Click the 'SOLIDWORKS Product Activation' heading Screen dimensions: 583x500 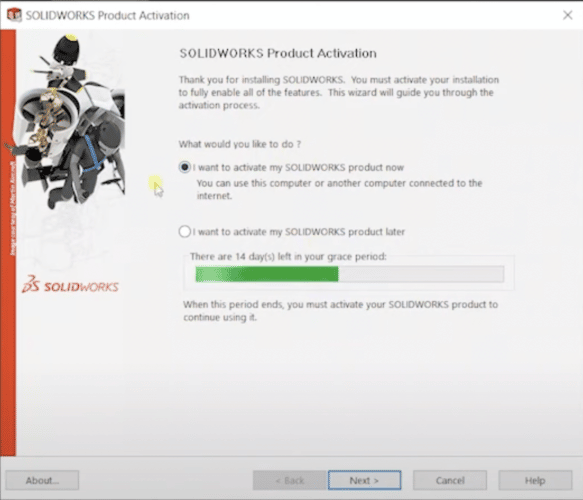(278, 53)
